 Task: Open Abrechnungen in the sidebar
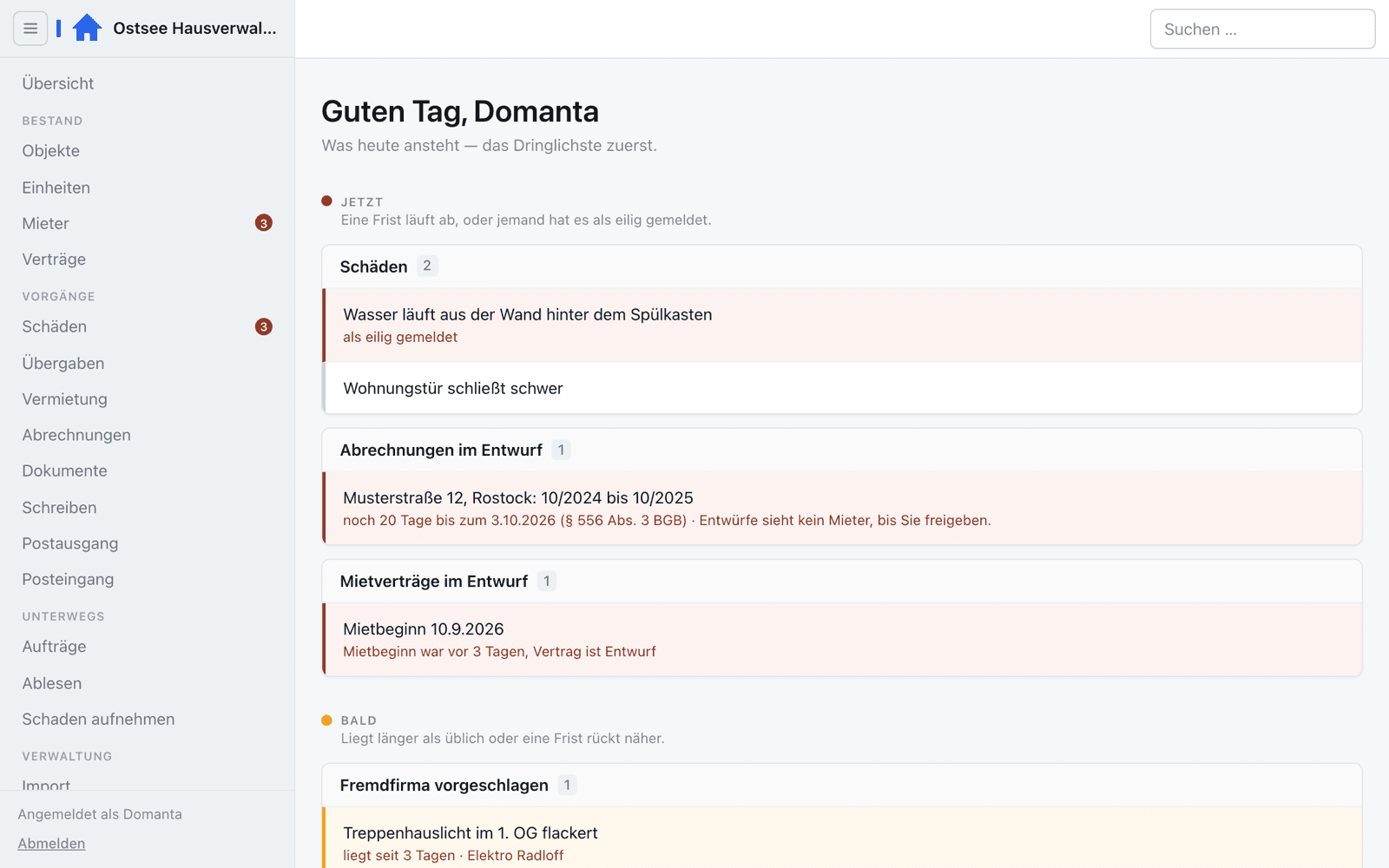[76, 435]
